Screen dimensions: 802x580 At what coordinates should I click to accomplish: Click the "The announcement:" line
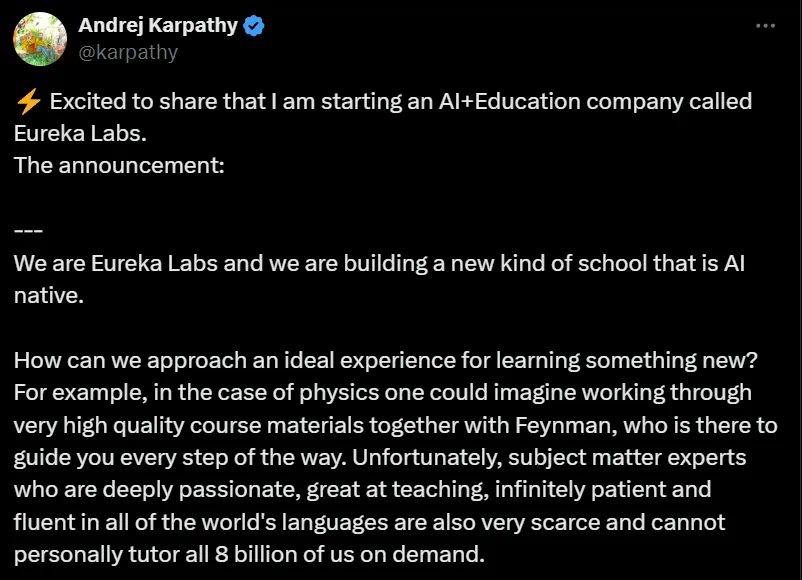(119, 165)
